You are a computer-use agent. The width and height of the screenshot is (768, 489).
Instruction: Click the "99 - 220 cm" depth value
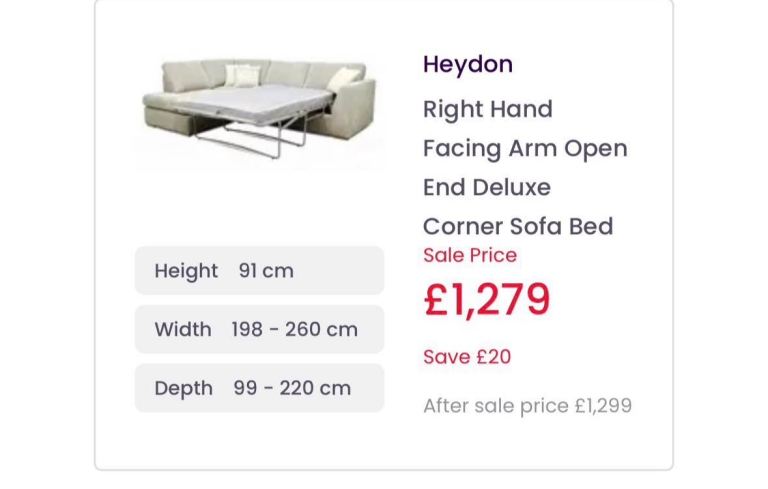(x=292, y=389)
